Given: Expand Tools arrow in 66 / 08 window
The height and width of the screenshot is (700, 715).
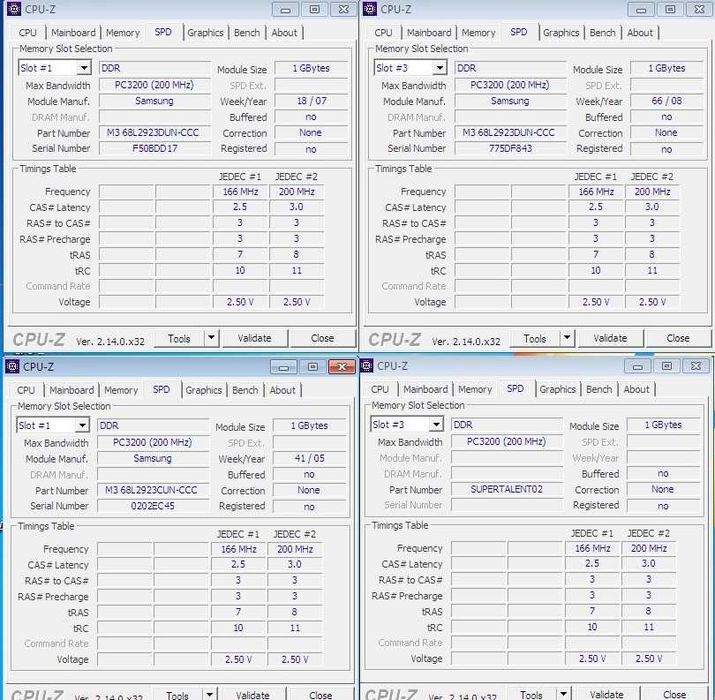Looking at the screenshot, I should (567, 338).
